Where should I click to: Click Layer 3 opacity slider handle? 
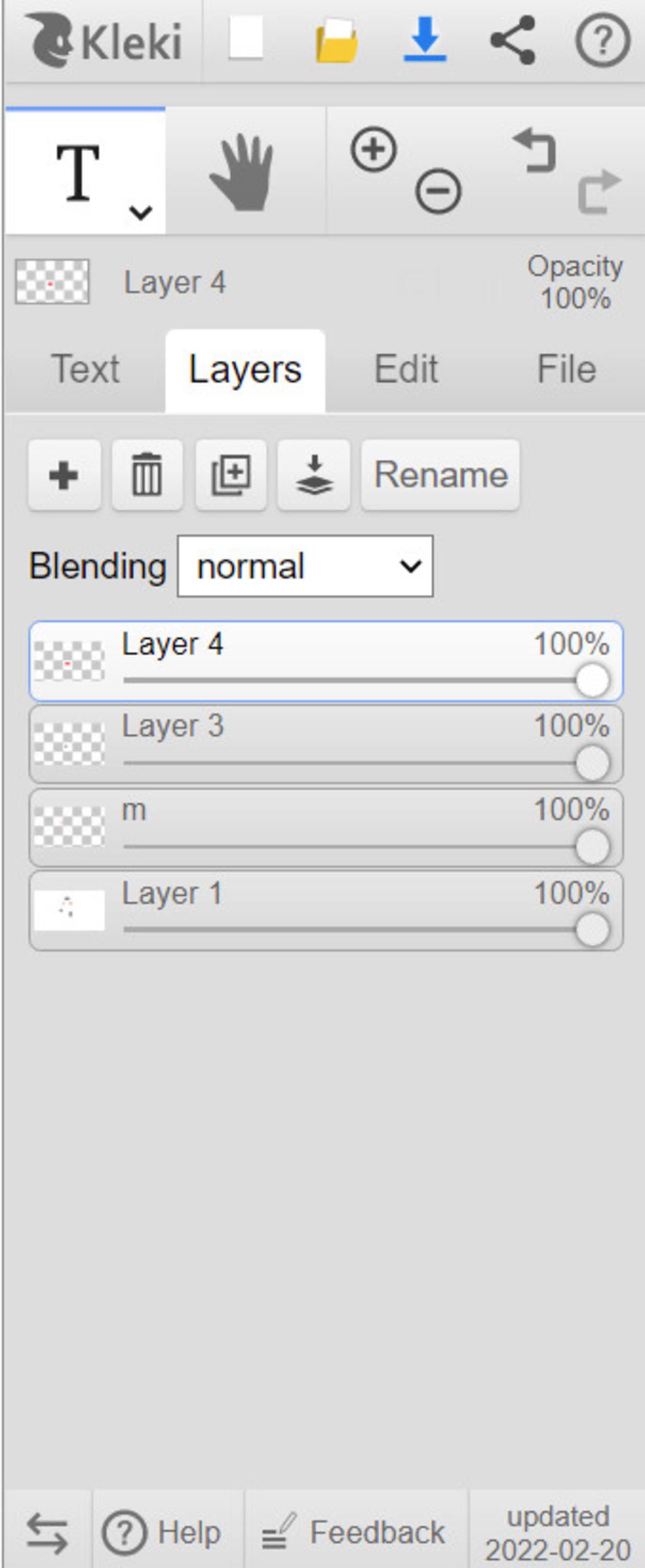592,763
